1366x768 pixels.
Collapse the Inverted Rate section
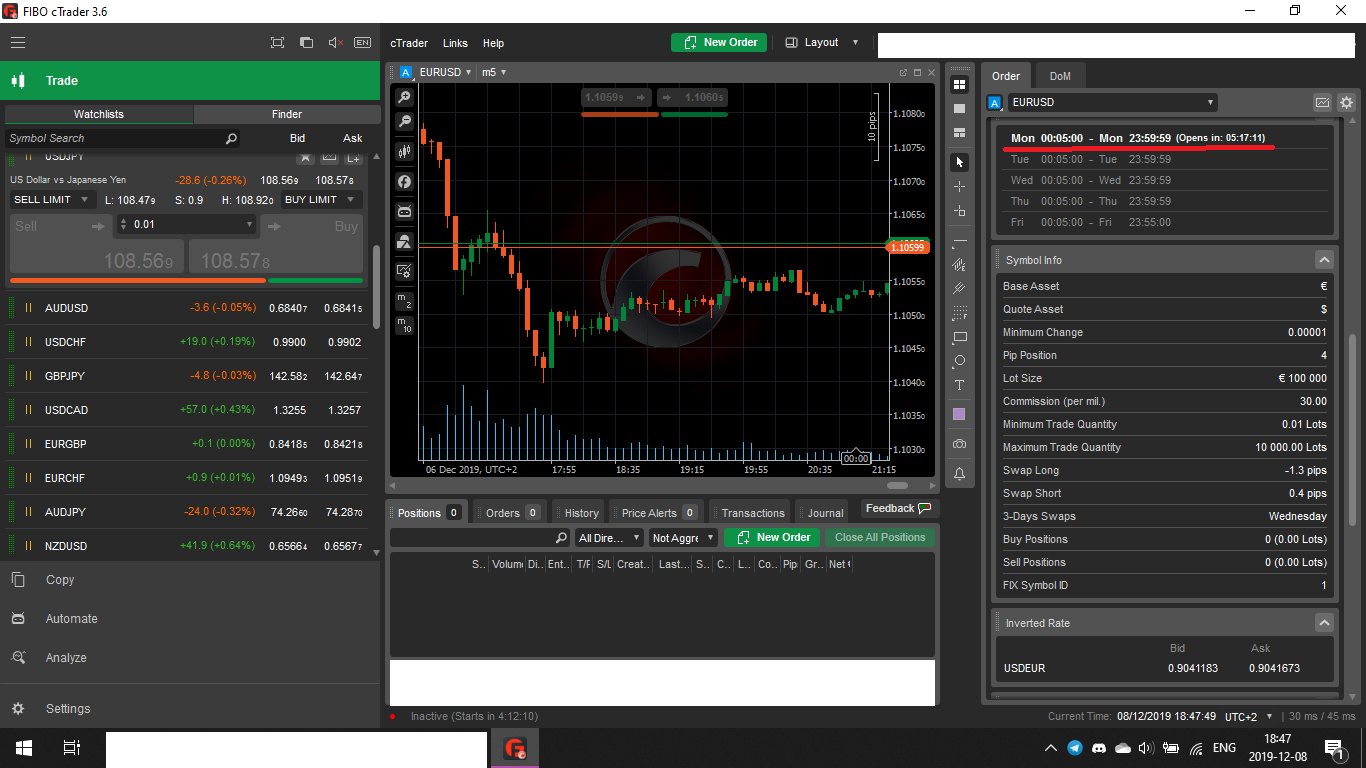pyautogui.click(x=1324, y=623)
